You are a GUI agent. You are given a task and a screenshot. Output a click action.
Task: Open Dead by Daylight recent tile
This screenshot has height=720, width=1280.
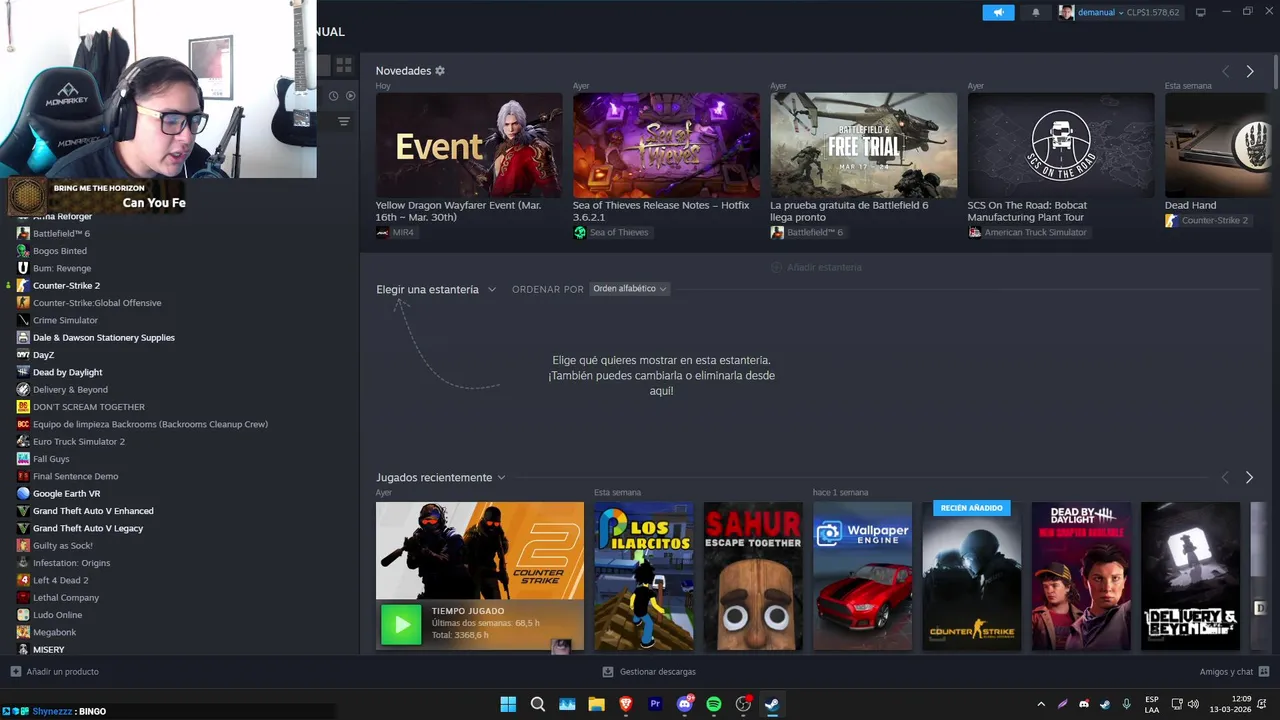1081,576
